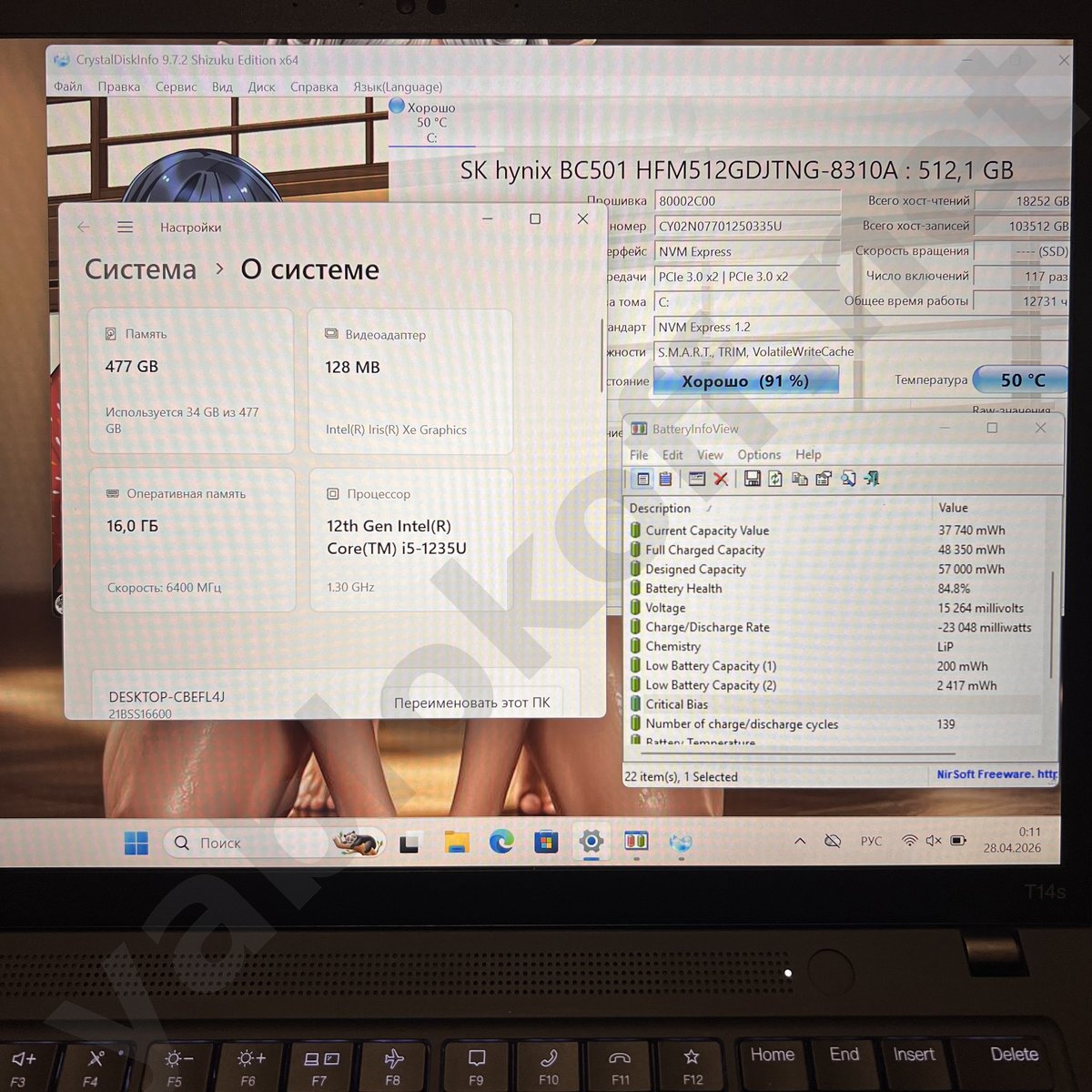Click the battery icon in system tray
The height and width of the screenshot is (1092, 1092).
pos(958,841)
